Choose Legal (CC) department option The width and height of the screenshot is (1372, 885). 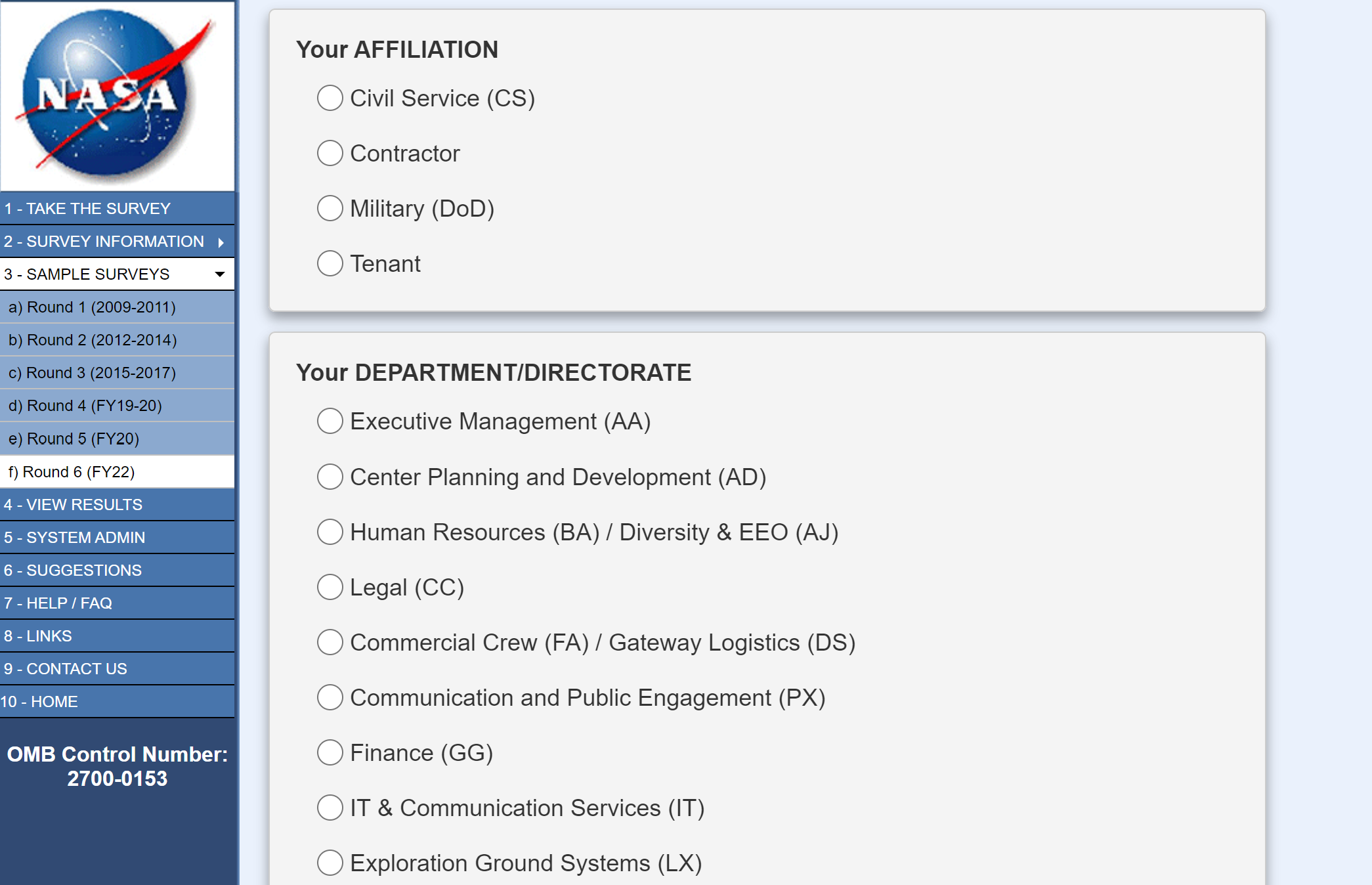coord(330,588)
